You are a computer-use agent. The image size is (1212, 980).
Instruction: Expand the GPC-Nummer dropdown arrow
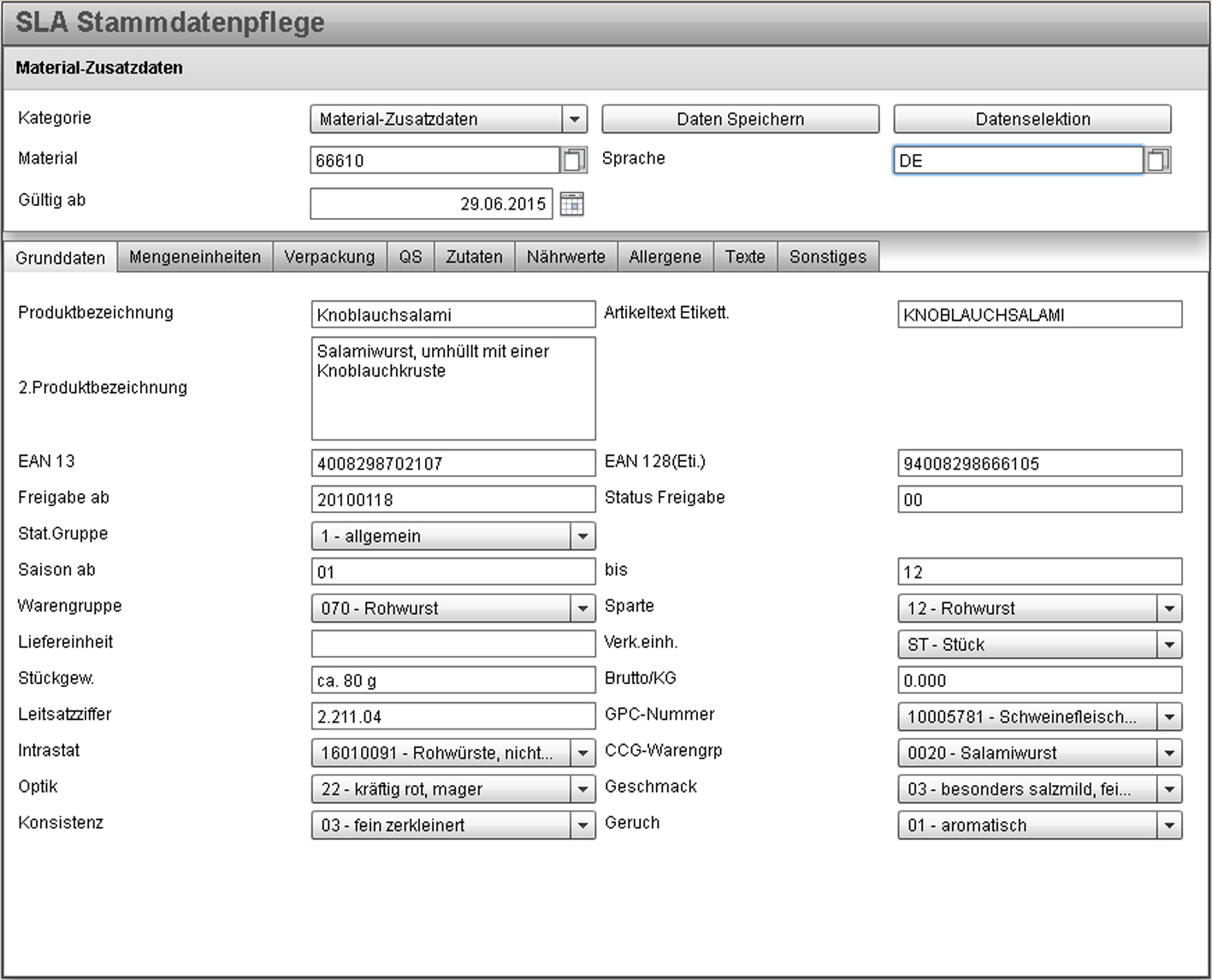[x=1169, y=717]
